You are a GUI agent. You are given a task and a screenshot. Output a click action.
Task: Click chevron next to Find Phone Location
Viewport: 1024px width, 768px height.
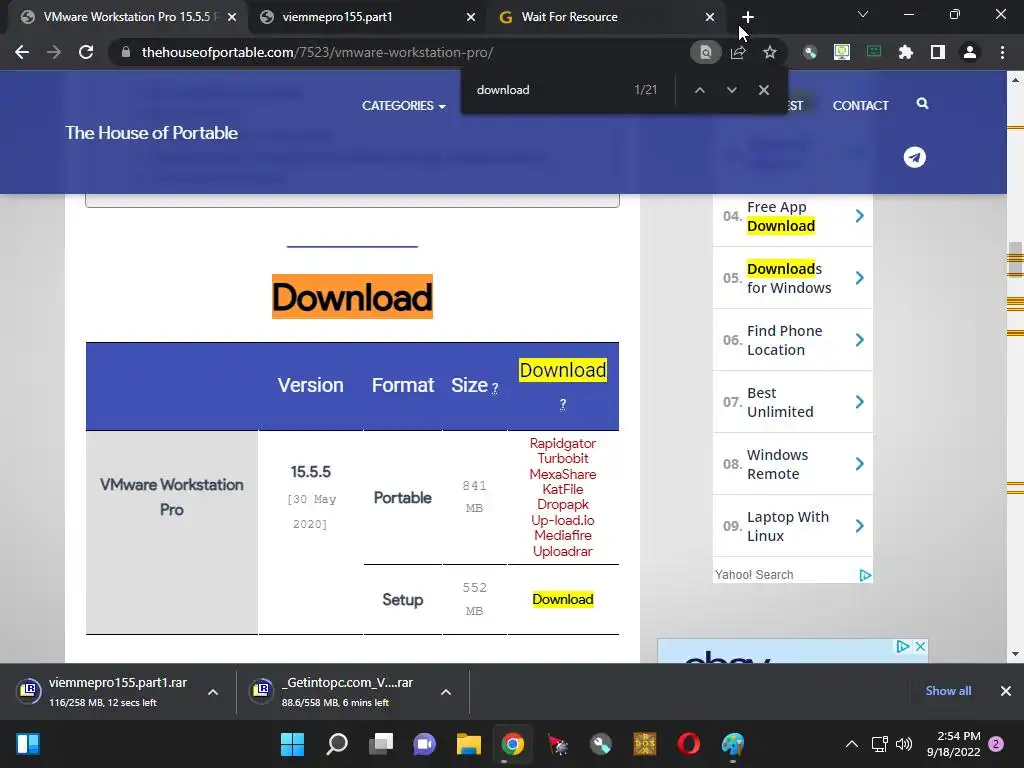pyautogui.click(x=859, y=340)
